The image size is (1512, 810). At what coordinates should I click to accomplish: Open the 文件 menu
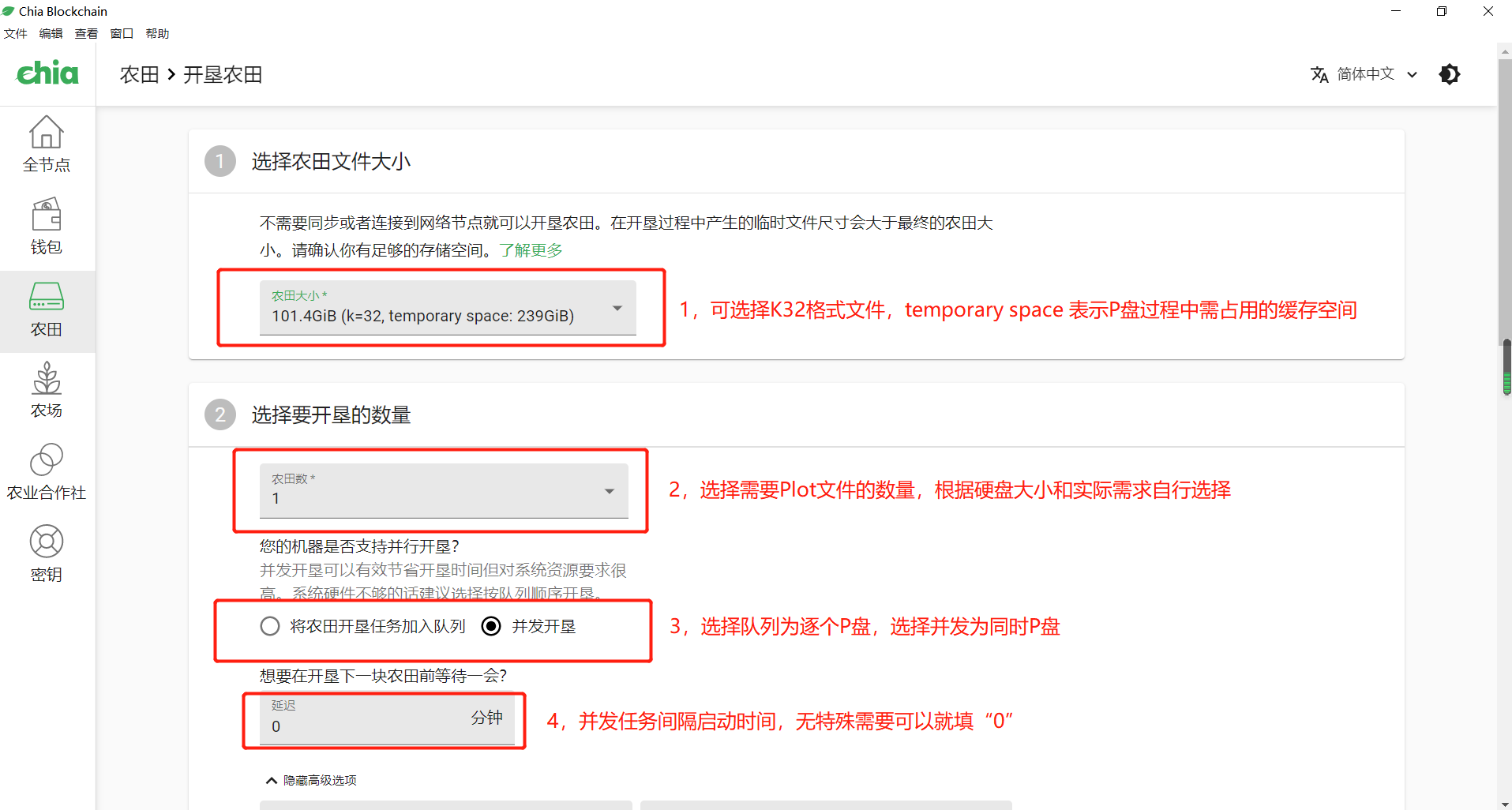pos(15,33)
